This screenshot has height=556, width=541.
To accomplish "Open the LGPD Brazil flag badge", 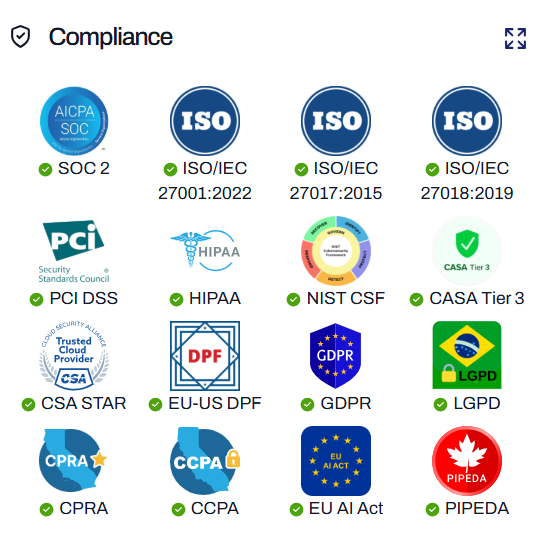I will point(467,355).
